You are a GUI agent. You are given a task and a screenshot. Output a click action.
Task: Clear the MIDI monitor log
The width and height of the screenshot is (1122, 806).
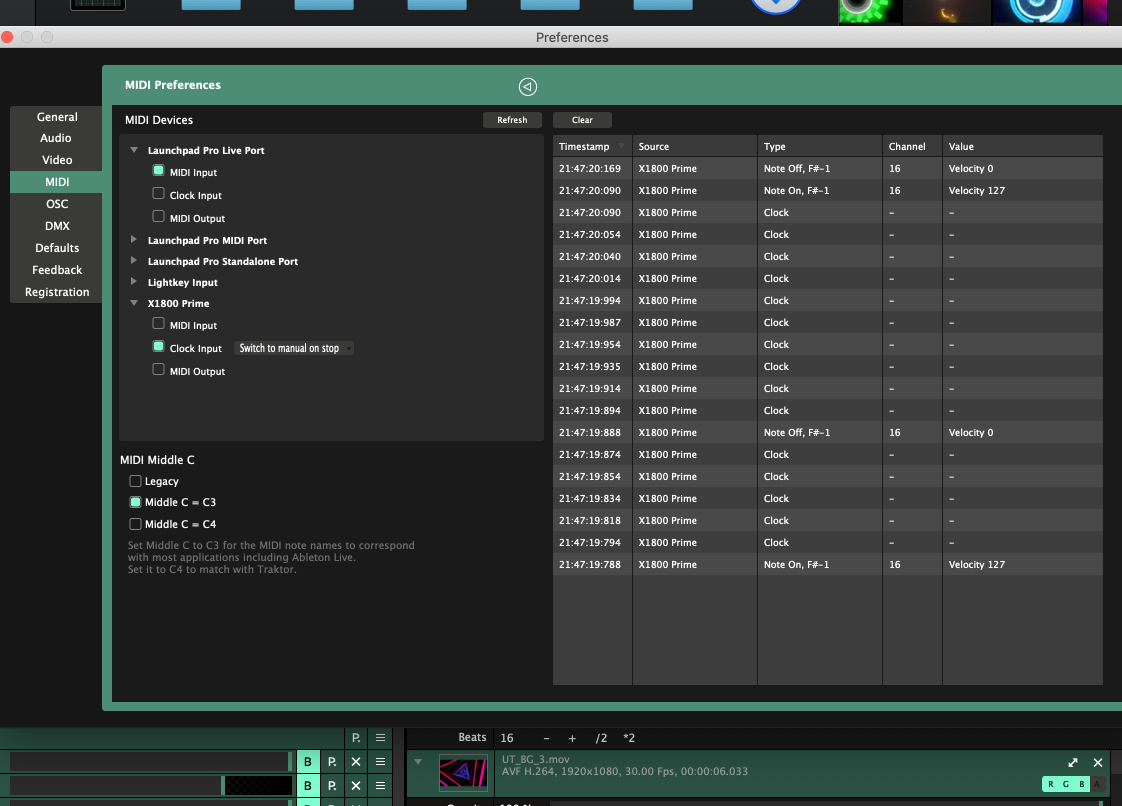tap(582, 120)
